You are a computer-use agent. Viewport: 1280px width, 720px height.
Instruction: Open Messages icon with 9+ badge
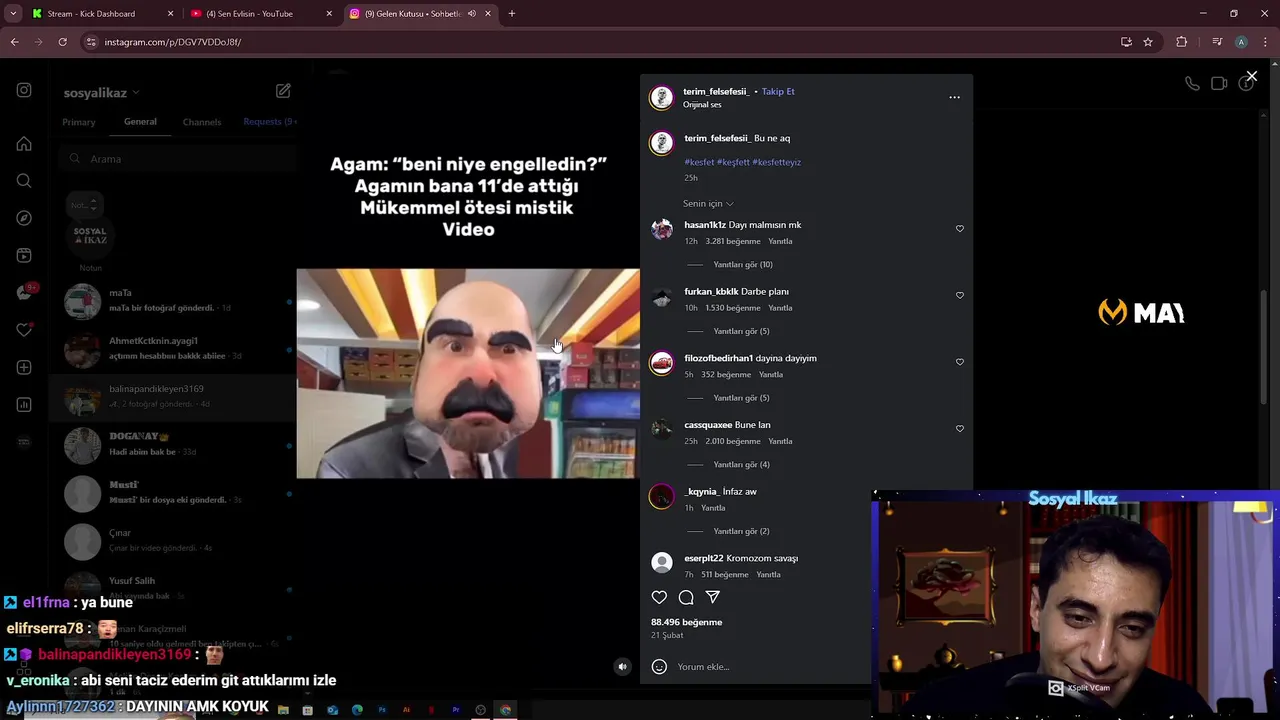click(25, 292)
